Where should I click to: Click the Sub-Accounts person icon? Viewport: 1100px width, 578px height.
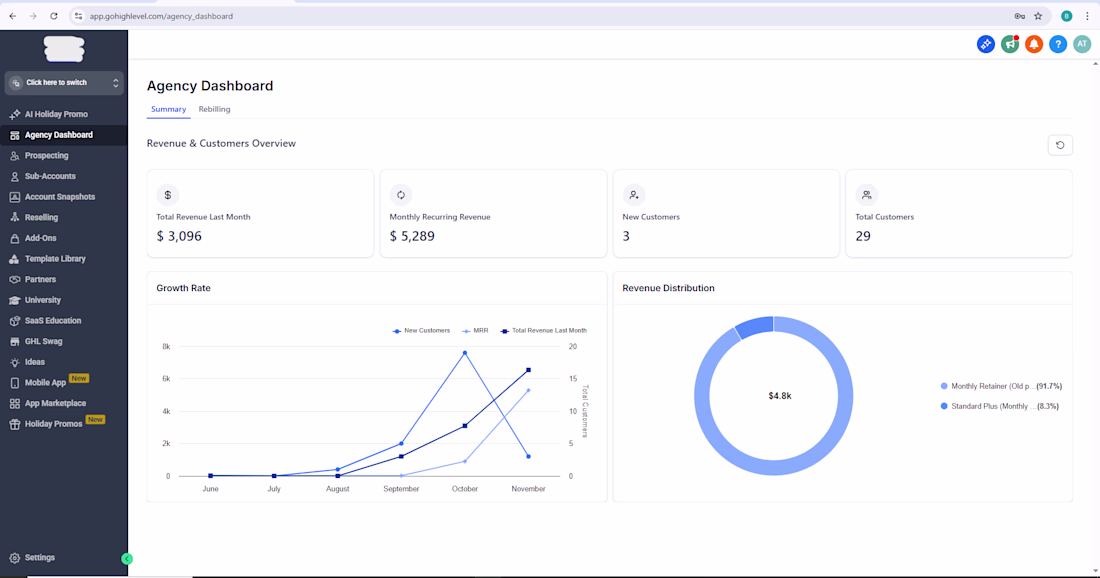point(14,176)
